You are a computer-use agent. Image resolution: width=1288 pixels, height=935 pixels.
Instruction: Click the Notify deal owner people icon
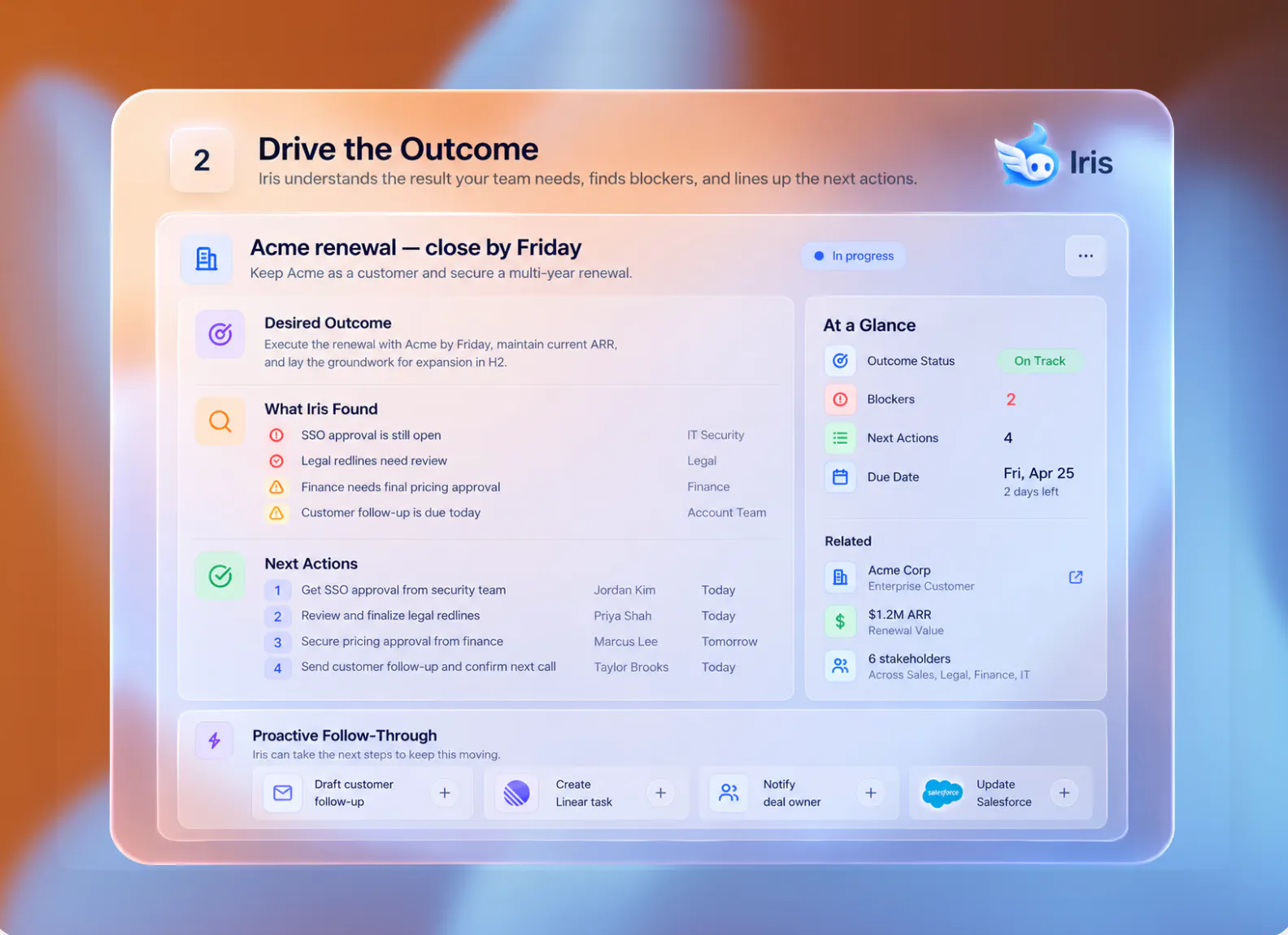[729, 793]
